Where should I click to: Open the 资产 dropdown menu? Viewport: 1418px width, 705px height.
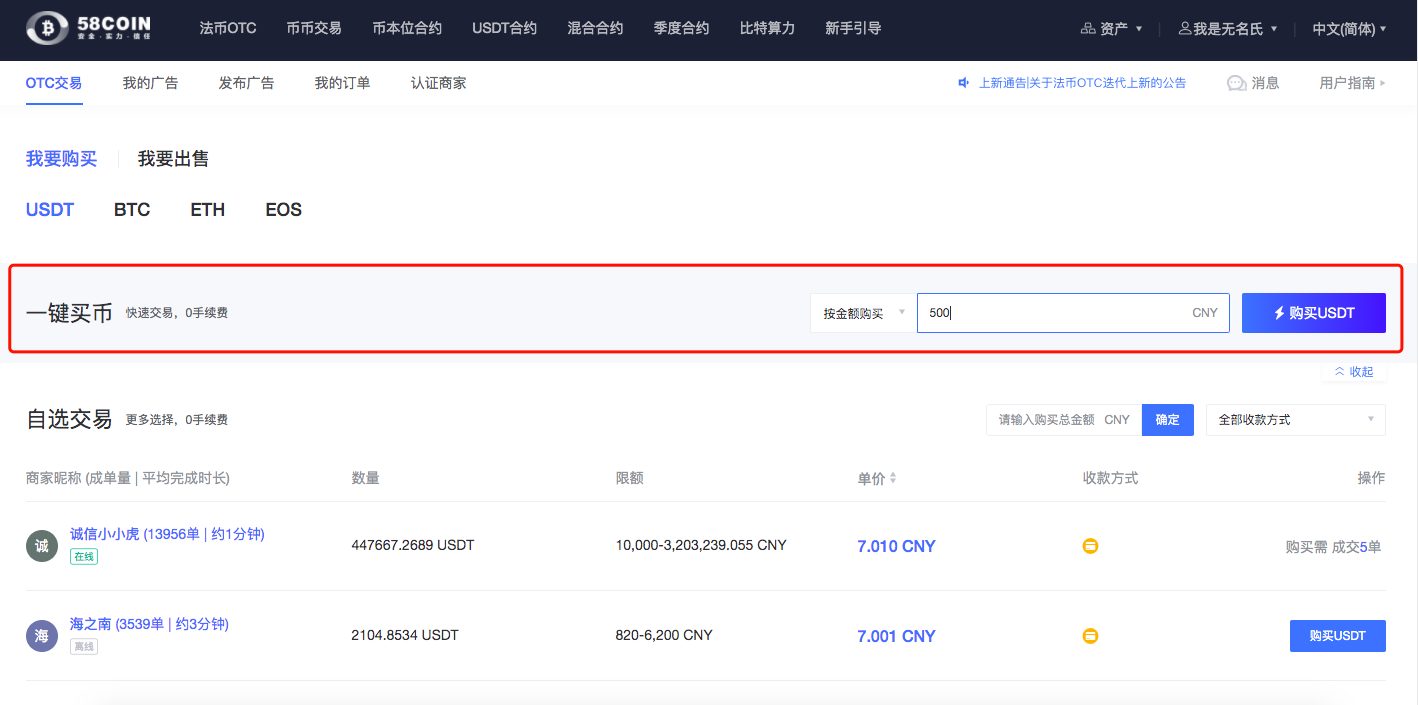click(1112, 29)
